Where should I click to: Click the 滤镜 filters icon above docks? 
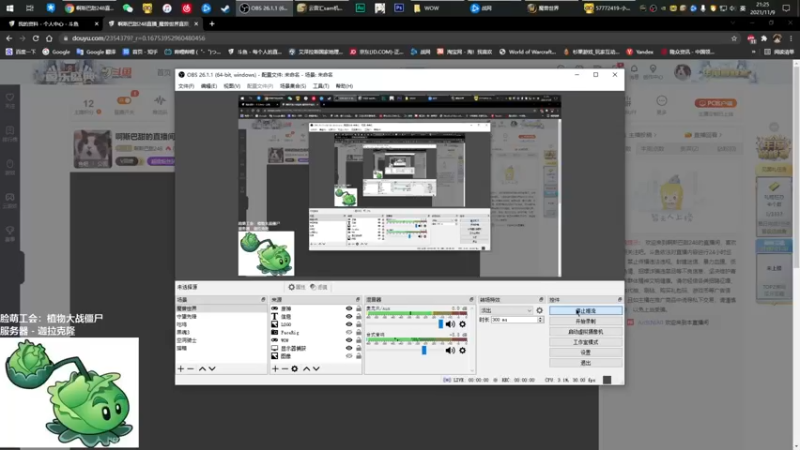[318, 287]
